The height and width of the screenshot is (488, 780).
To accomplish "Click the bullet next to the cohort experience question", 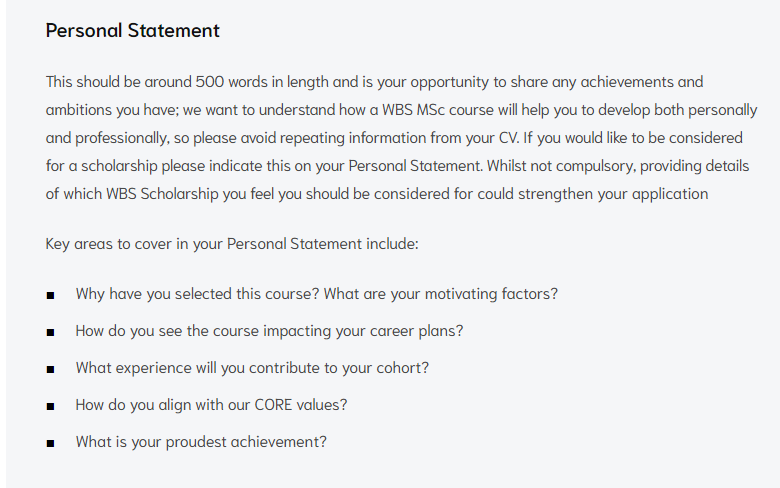I will pos(50,370).
